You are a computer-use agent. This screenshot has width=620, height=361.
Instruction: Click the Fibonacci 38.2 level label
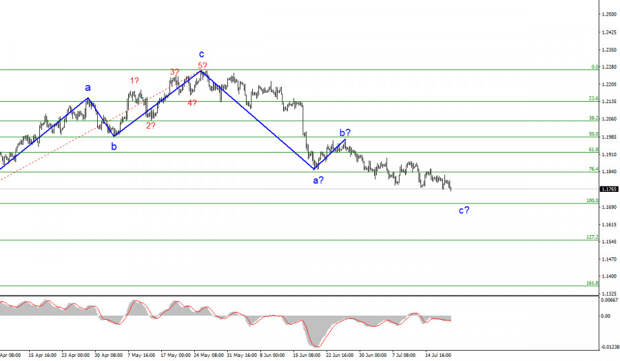click(594, 118)
